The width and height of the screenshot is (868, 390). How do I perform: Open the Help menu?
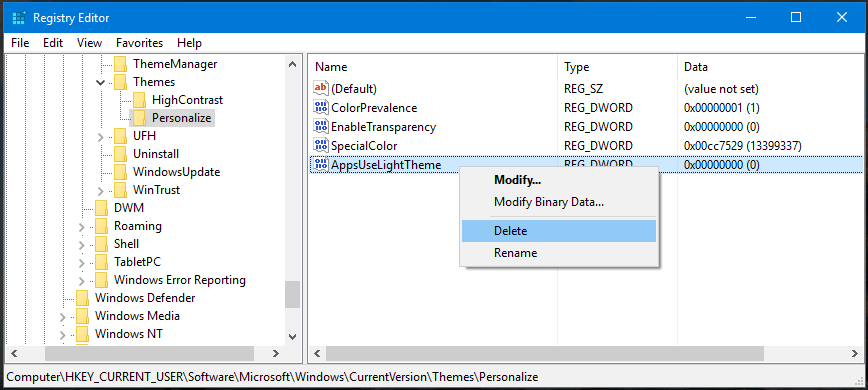189,43
